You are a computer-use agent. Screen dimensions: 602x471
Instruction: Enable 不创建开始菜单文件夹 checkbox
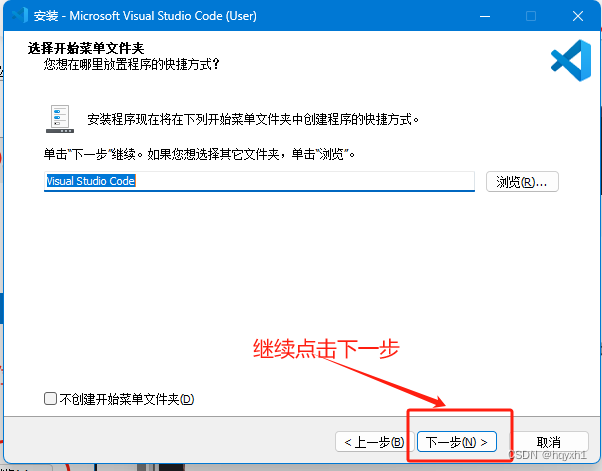click(x=50, y=399)
